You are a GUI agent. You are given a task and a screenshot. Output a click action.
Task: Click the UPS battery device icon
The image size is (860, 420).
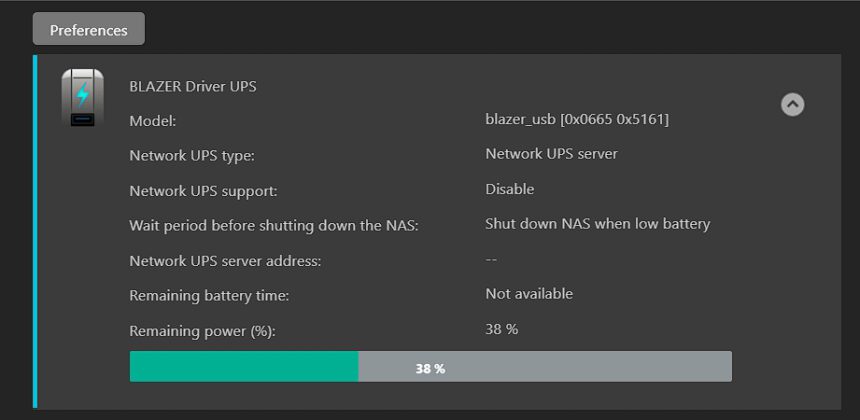pyautogui.click(x=82, y=97)
